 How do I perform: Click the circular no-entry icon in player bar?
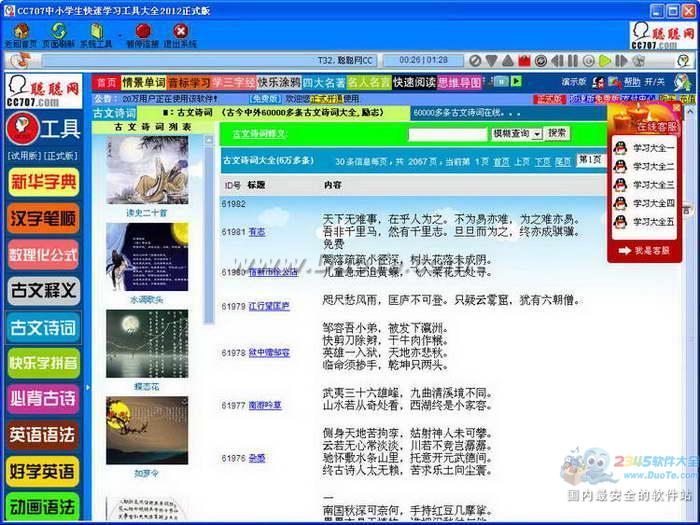pos(475,61)
